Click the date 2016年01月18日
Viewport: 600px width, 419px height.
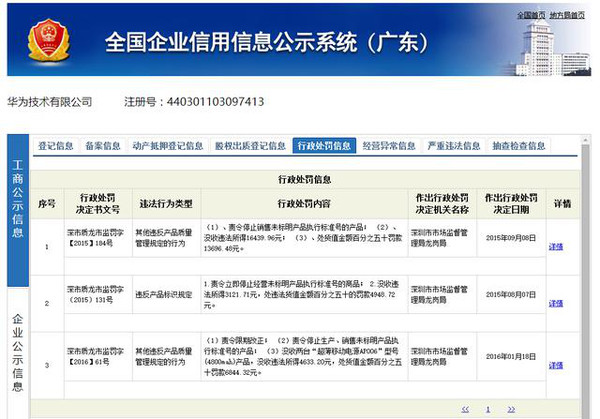pyautogui.click(x=511, y=356)
